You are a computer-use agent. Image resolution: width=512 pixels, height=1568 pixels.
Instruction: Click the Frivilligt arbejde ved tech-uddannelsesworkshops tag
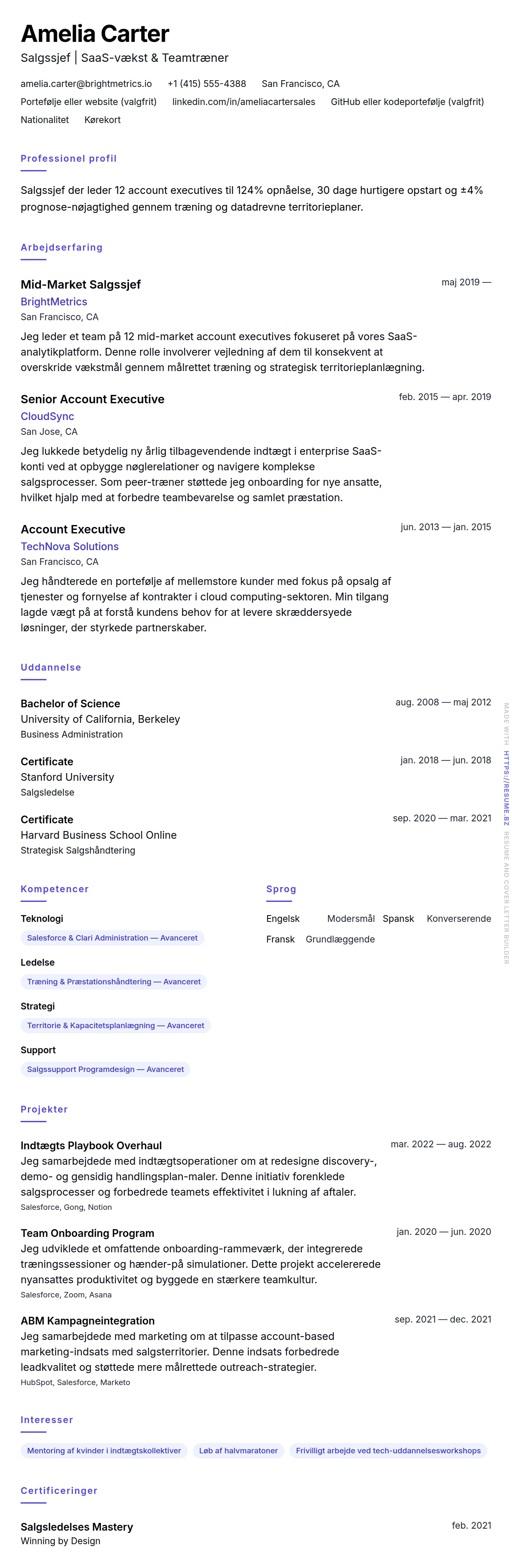pyautogui.click(x=388, y=1450)
